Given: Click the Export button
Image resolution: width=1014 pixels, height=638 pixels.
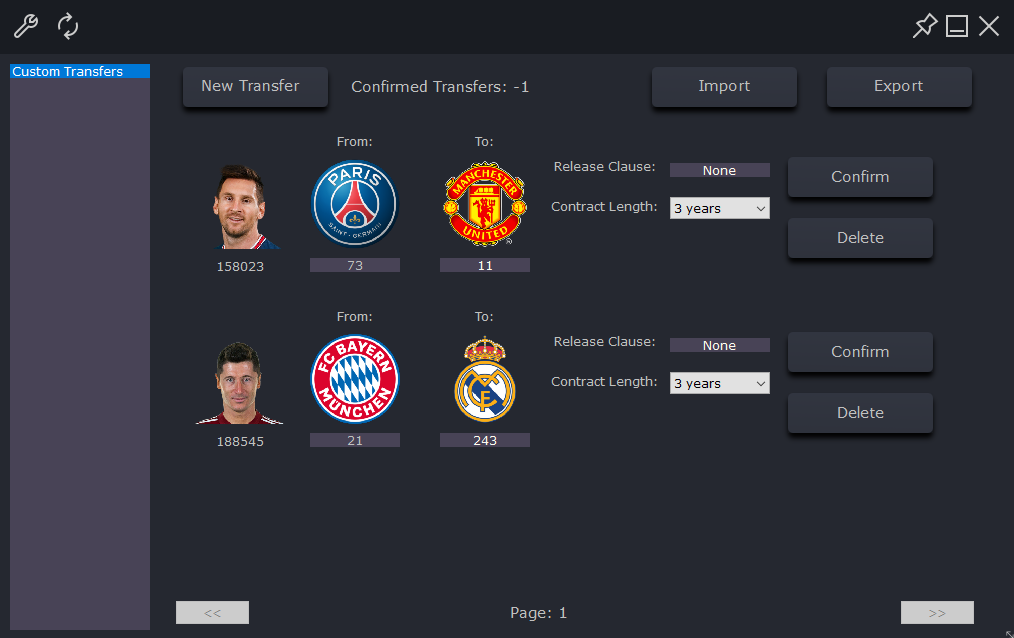Looking at the screenshot, I should tap(899, 87).
